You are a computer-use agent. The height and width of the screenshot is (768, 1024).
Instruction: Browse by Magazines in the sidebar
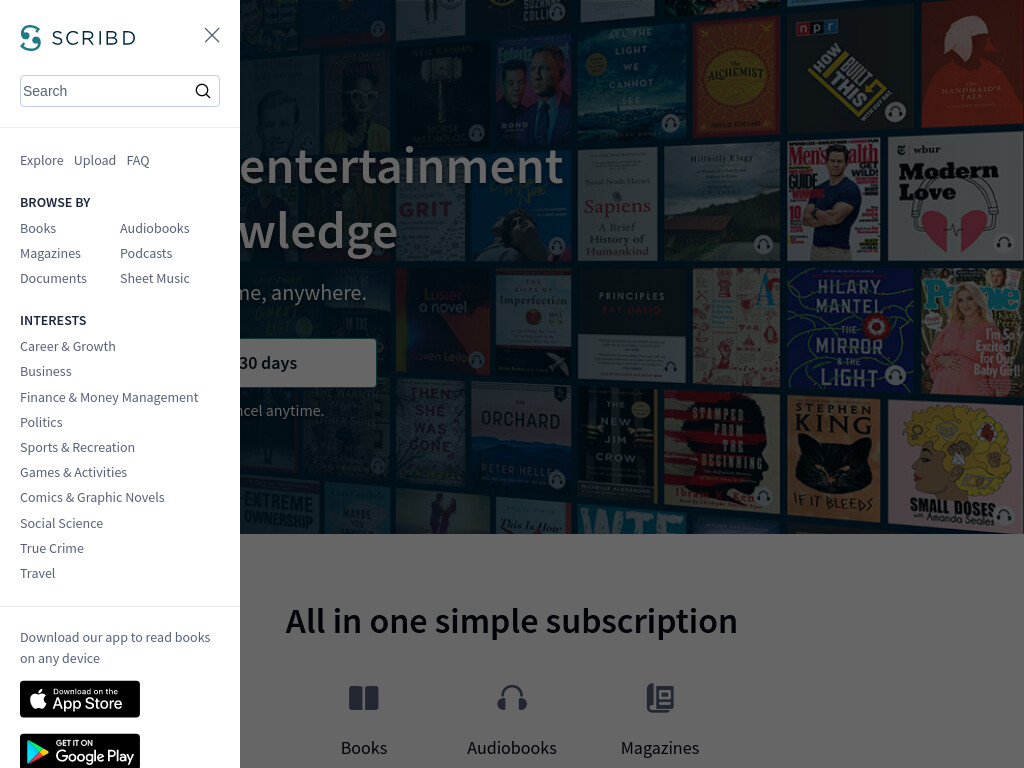(x=50, y=253)
